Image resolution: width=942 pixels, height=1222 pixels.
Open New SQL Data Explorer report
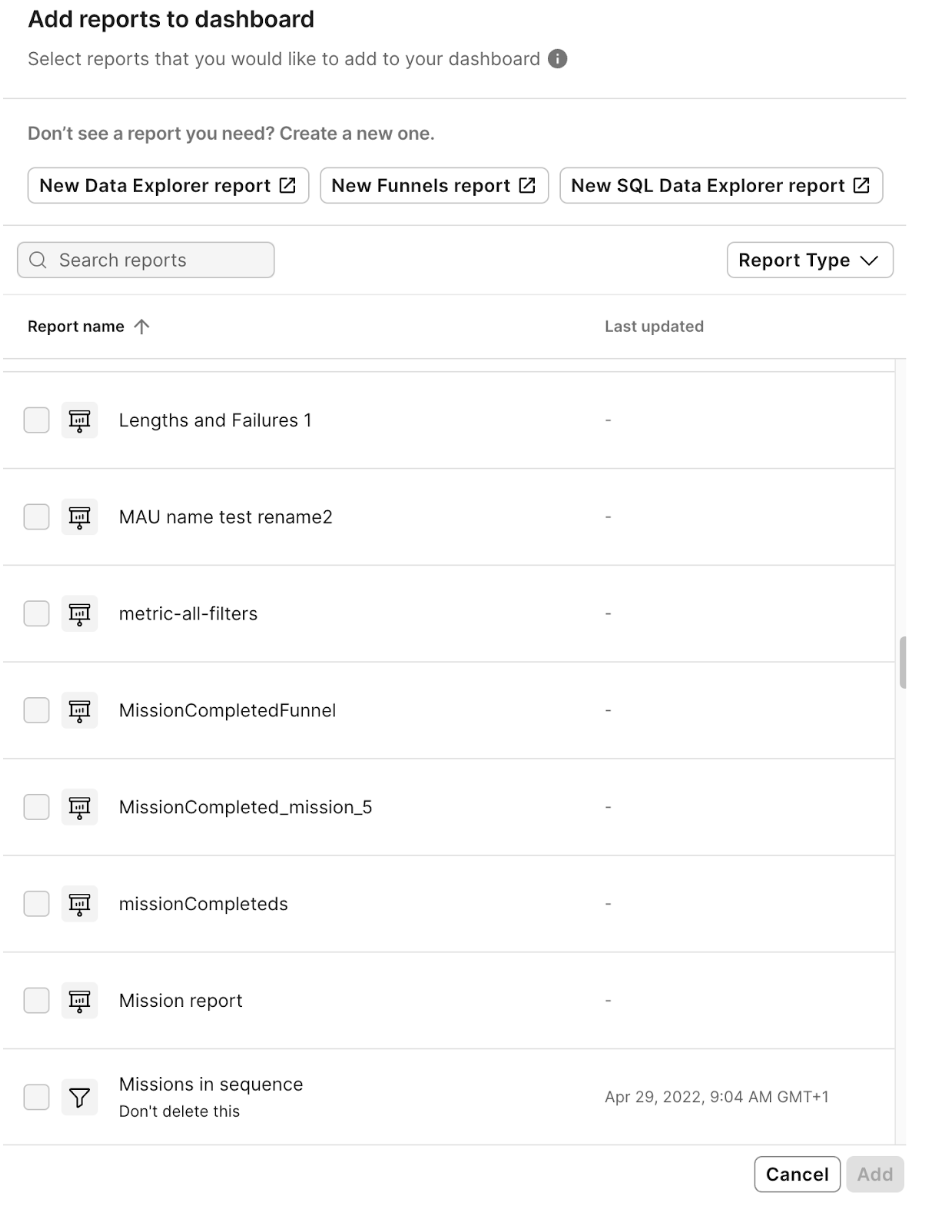[720, 186]
